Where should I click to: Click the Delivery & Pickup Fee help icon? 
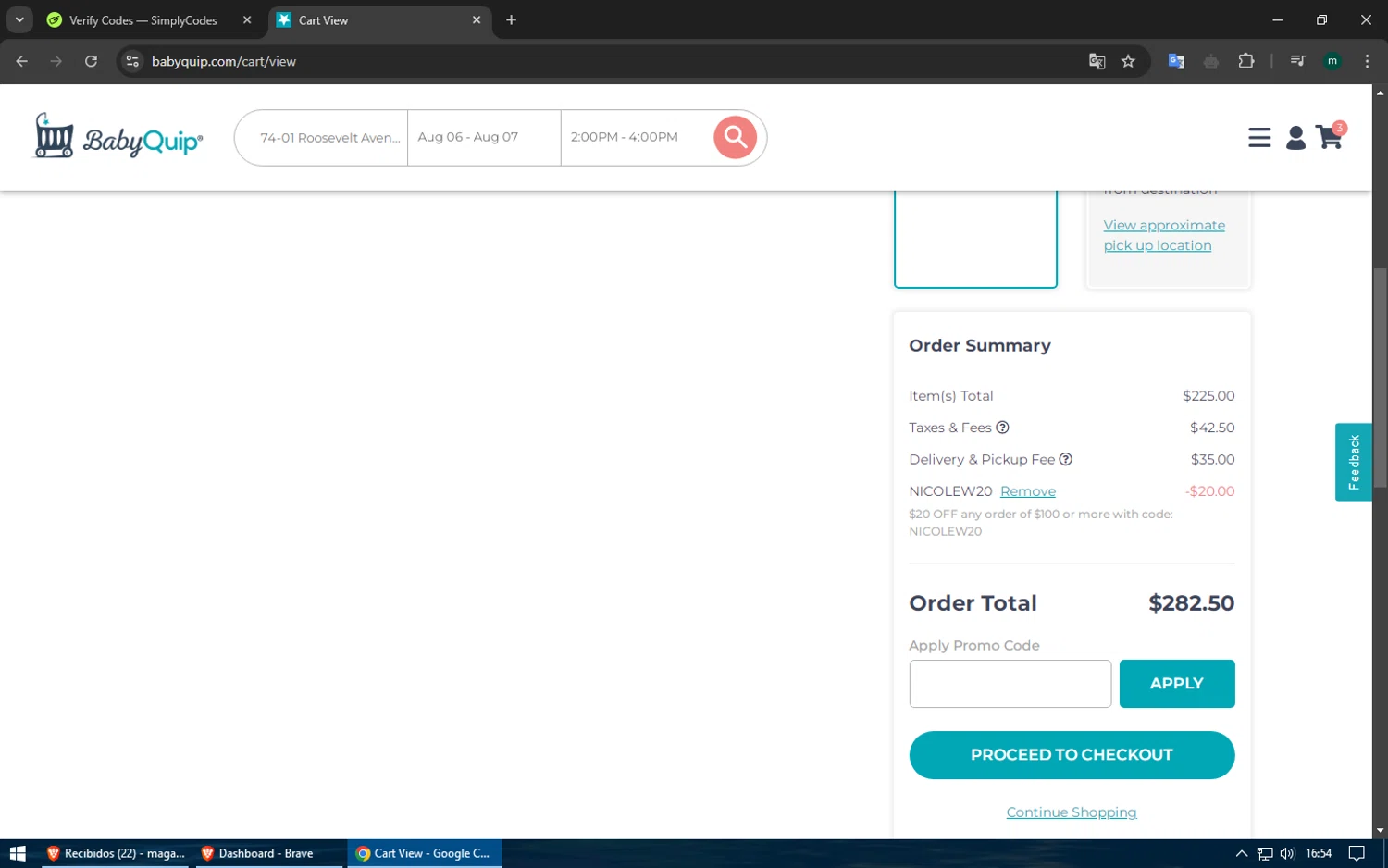(1065, 459)
